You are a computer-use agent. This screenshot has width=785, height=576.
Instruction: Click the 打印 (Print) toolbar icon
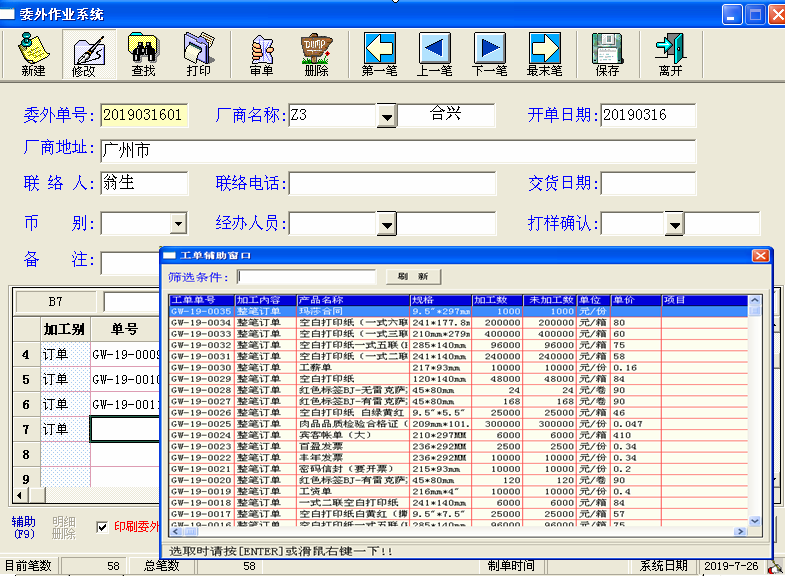198,54
